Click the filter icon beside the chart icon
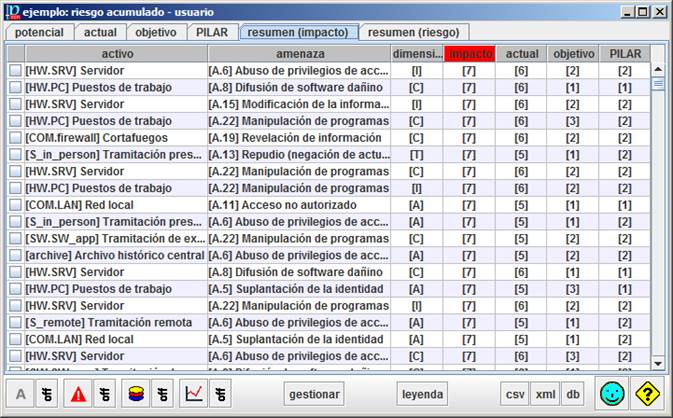673x418 pixels. (x=221, y=394)
